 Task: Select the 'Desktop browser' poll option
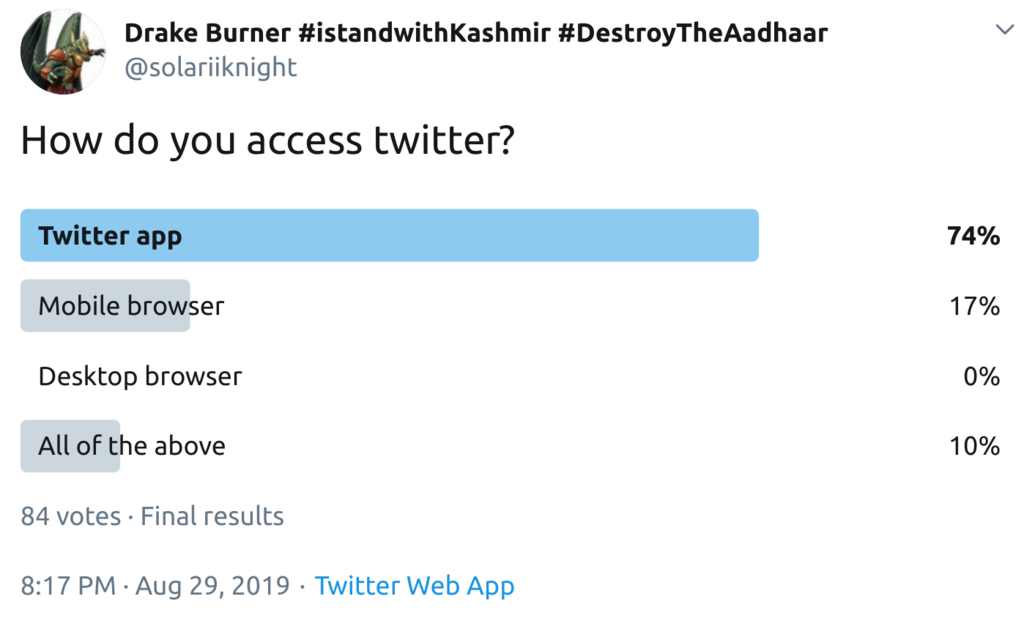(x=140, y=376)
